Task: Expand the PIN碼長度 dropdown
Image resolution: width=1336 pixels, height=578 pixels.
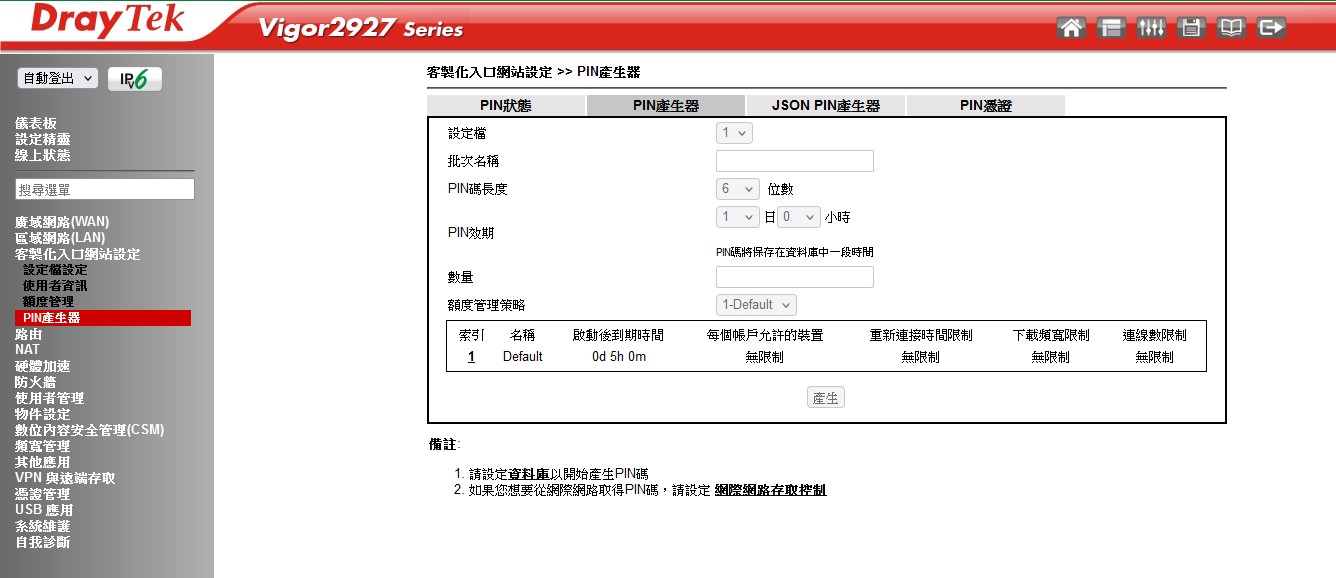Action: [x=738, y=189]
